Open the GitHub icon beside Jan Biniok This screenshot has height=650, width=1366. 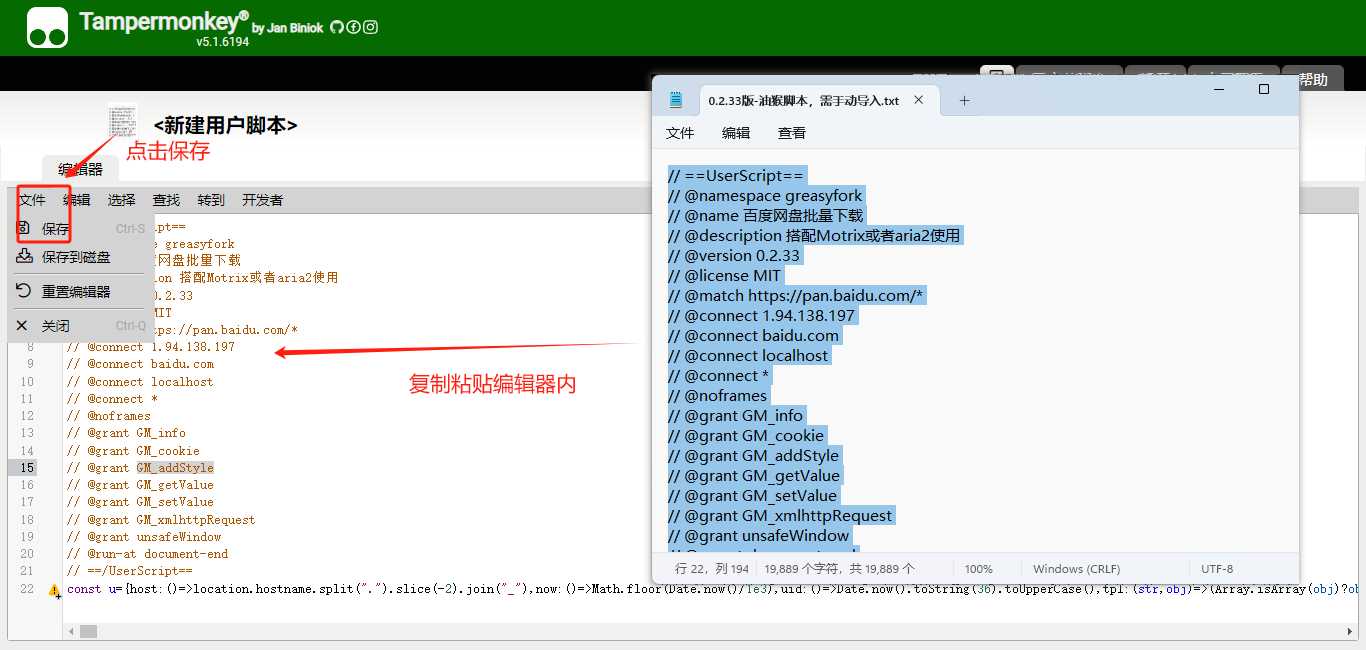click(336, 27)
